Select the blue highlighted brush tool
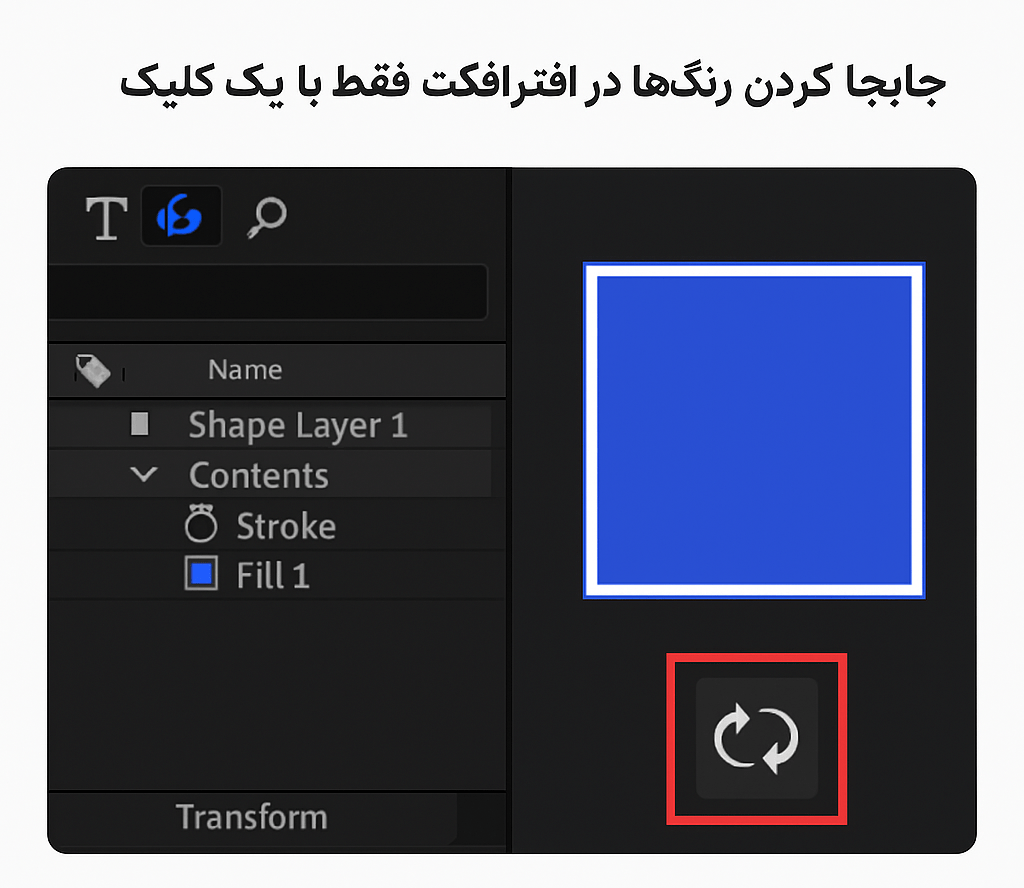The height and width of the screenshot is (888, 1024). tap(180, 216)
